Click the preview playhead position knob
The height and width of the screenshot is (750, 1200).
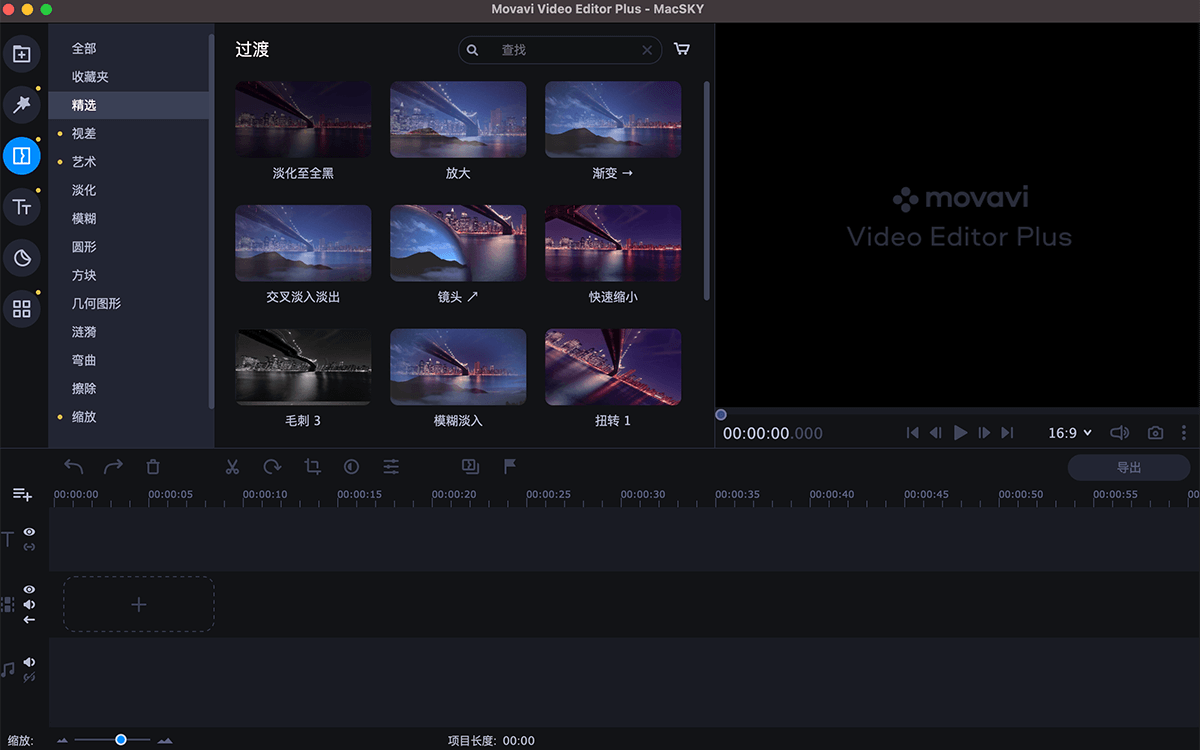point(720,414)
